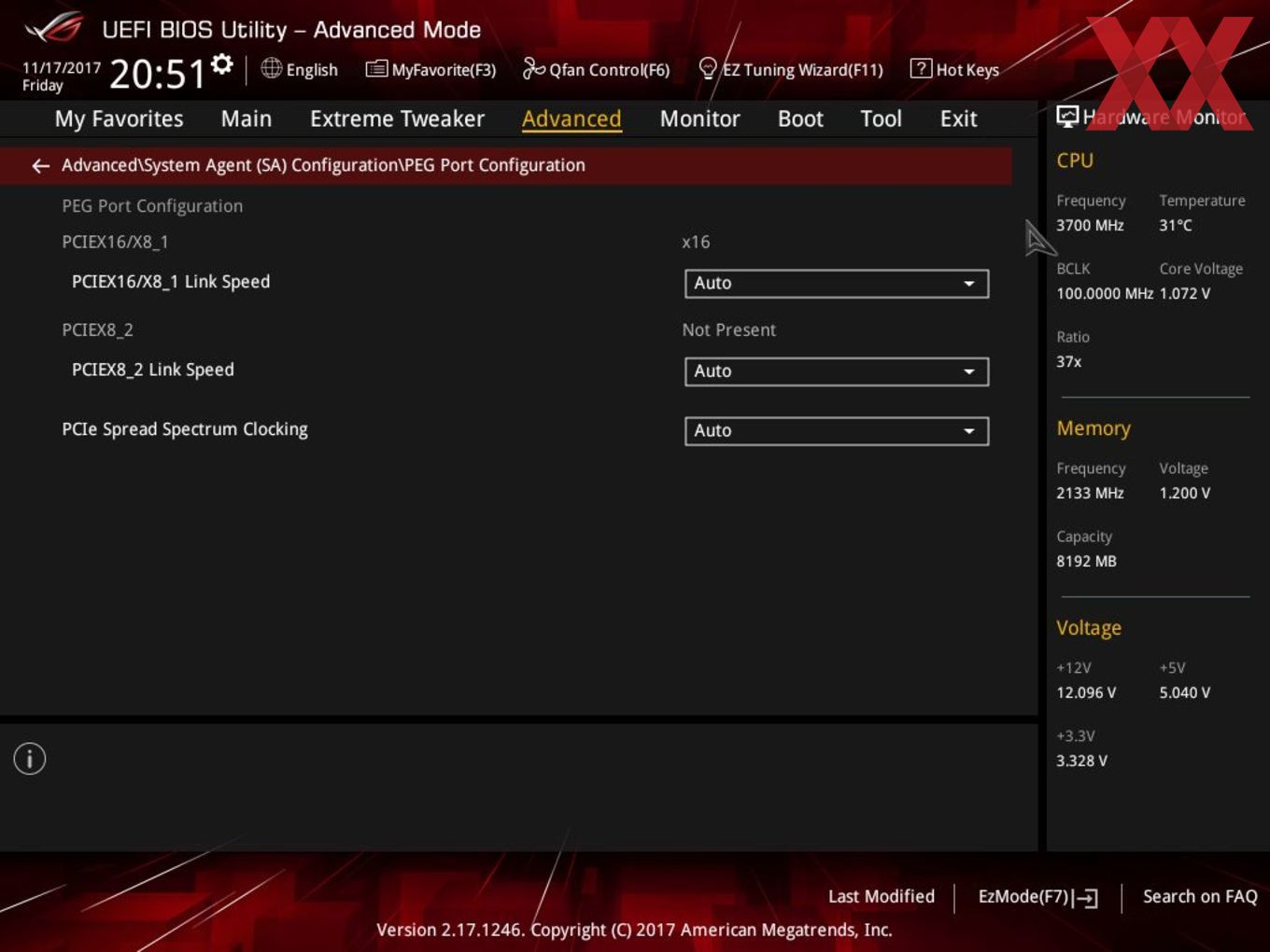This screenshot has width=1270, height=952.
Task: Open the Extreme Tweaker tab
Action: click(397, 119)
